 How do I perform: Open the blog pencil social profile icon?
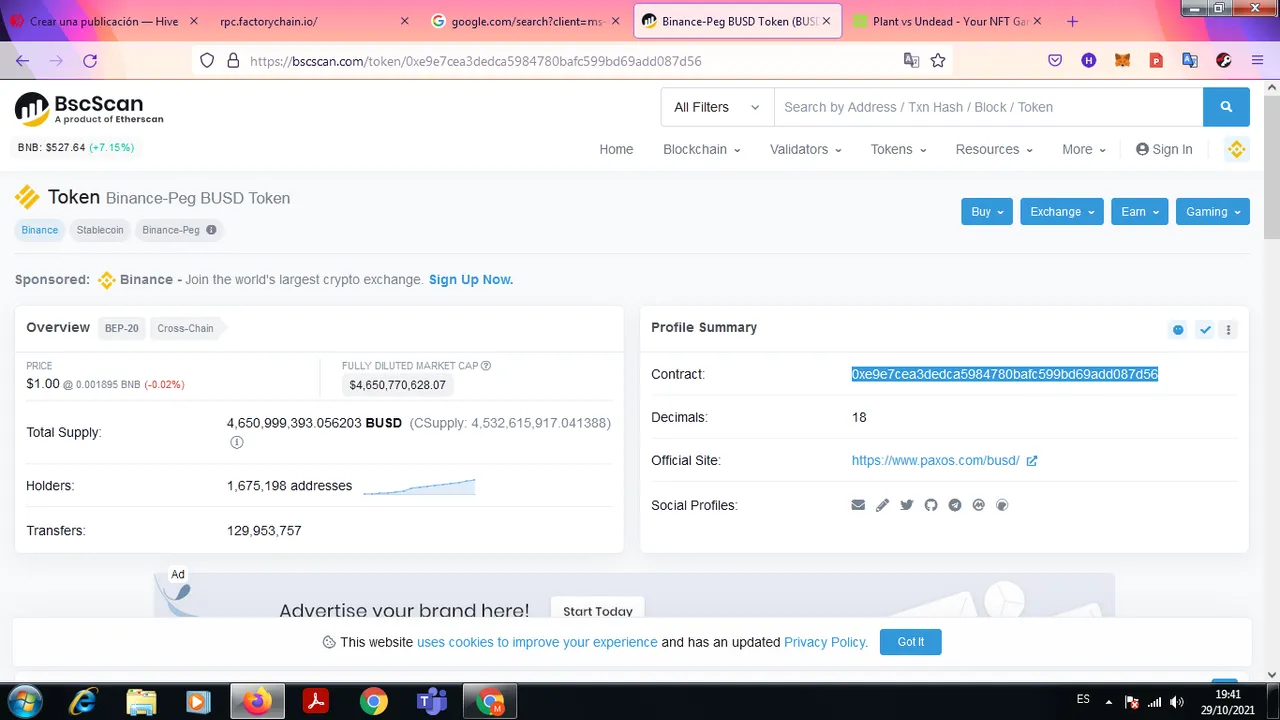tap(882, 505)
